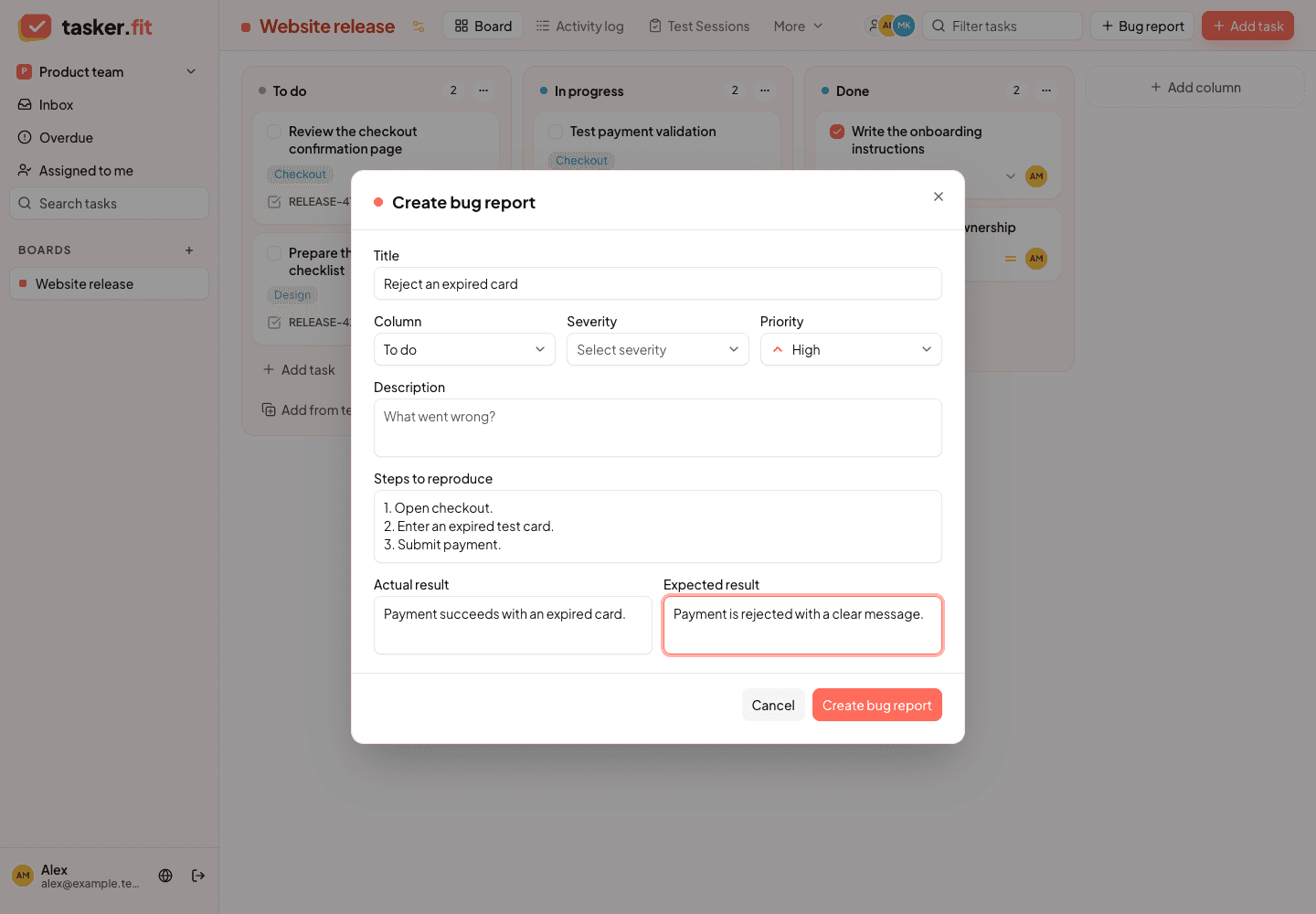Click the Filter tasks search field
Screen dimensions: 1316x914
coord(1003,26)
